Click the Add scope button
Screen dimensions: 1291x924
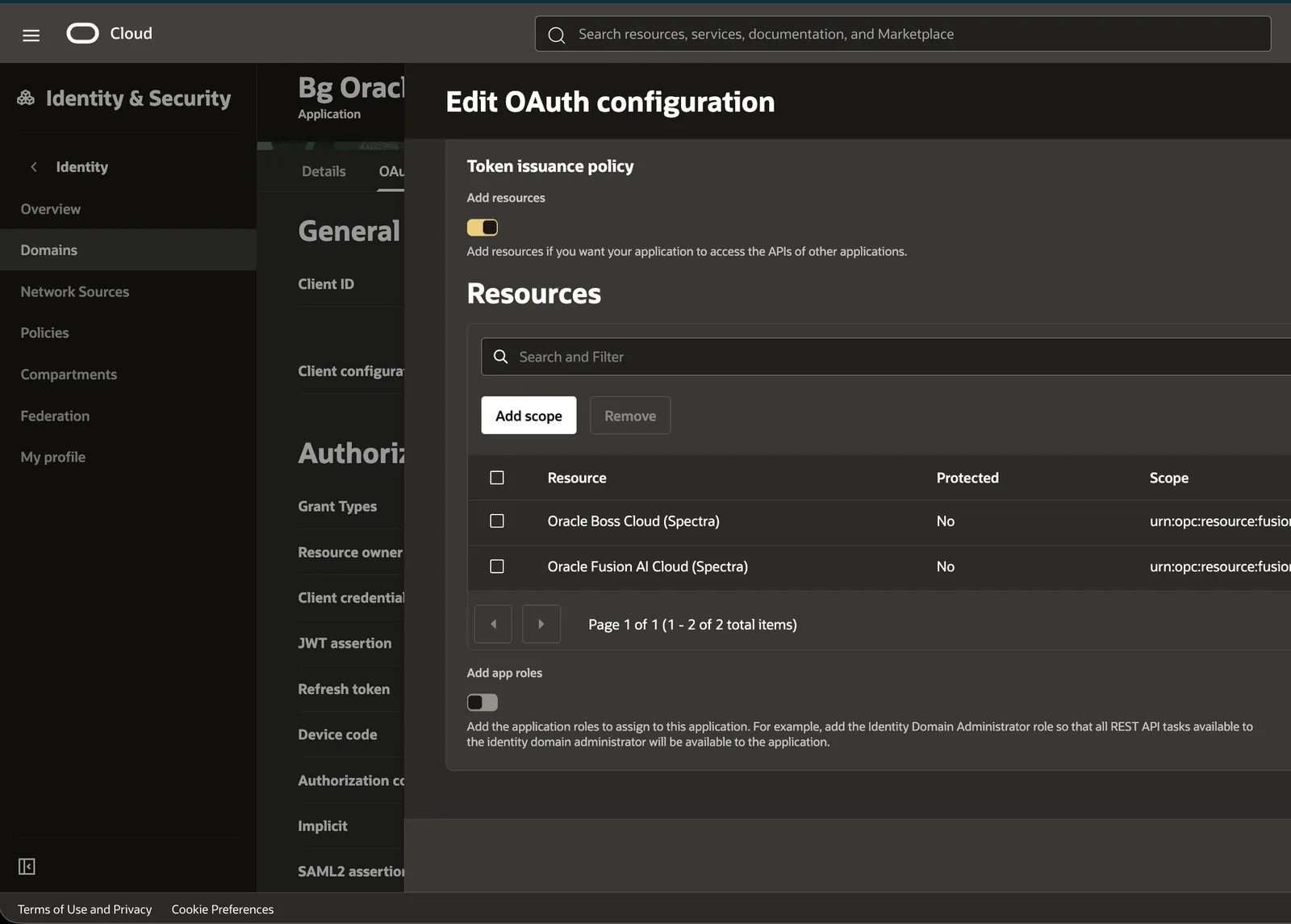(x=529, y=416)
